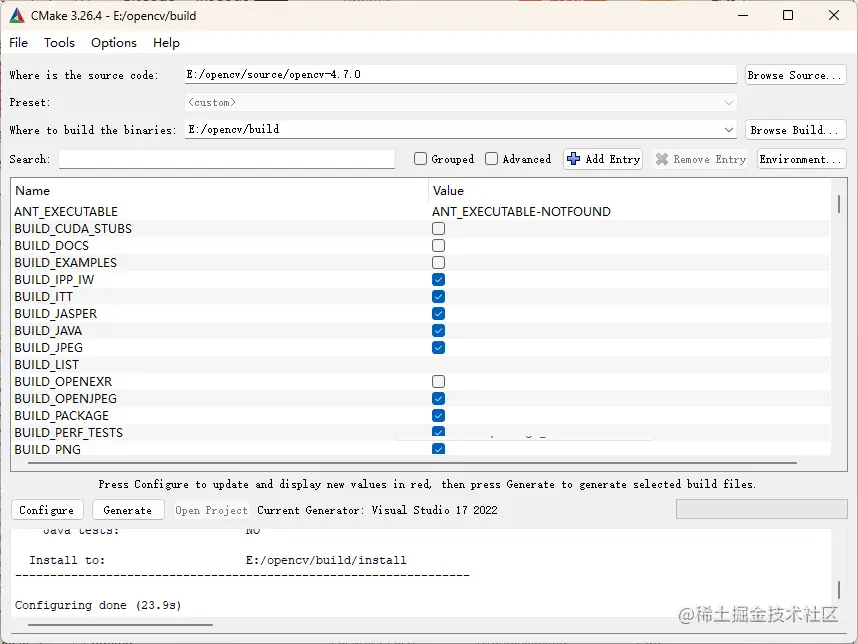This screenshot has width=858, height=644.
Task: Click the Browse Build button
Action: 796,130
